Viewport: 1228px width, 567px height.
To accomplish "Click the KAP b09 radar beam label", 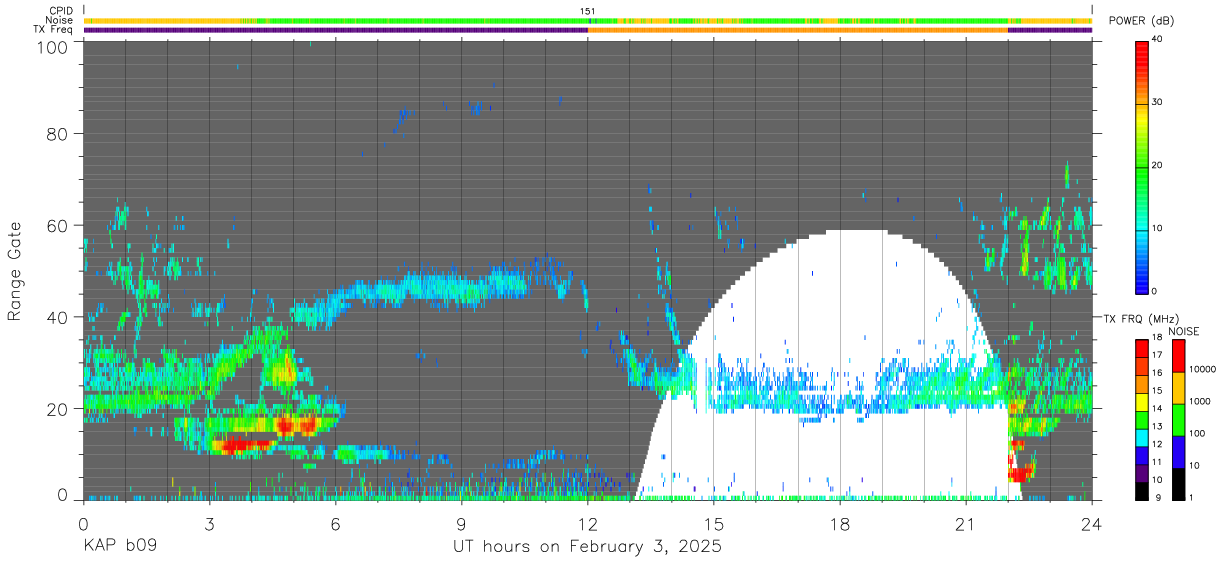I will (x=120, y=547).
